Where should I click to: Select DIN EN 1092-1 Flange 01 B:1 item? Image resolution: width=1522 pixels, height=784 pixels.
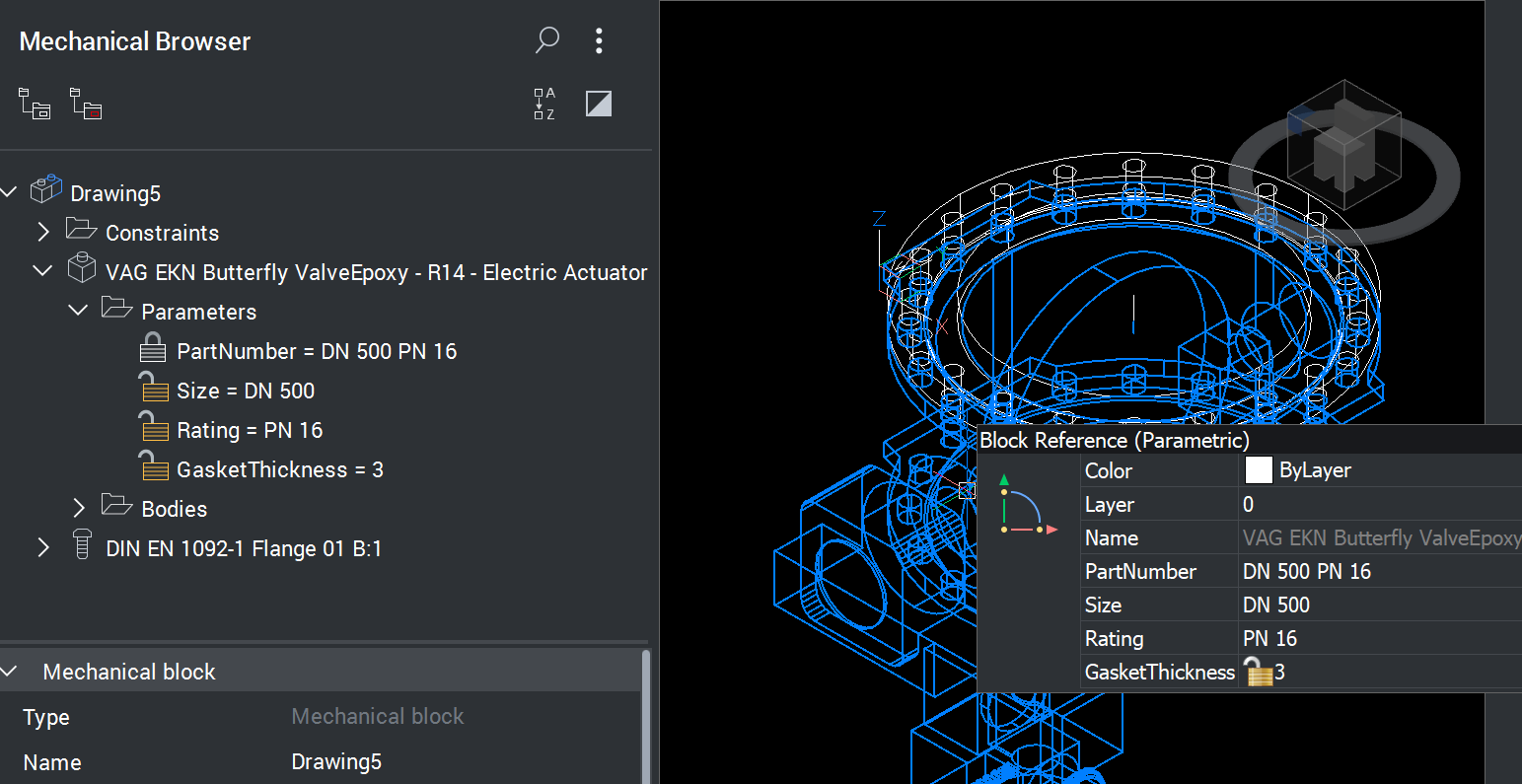pos(243,548)
